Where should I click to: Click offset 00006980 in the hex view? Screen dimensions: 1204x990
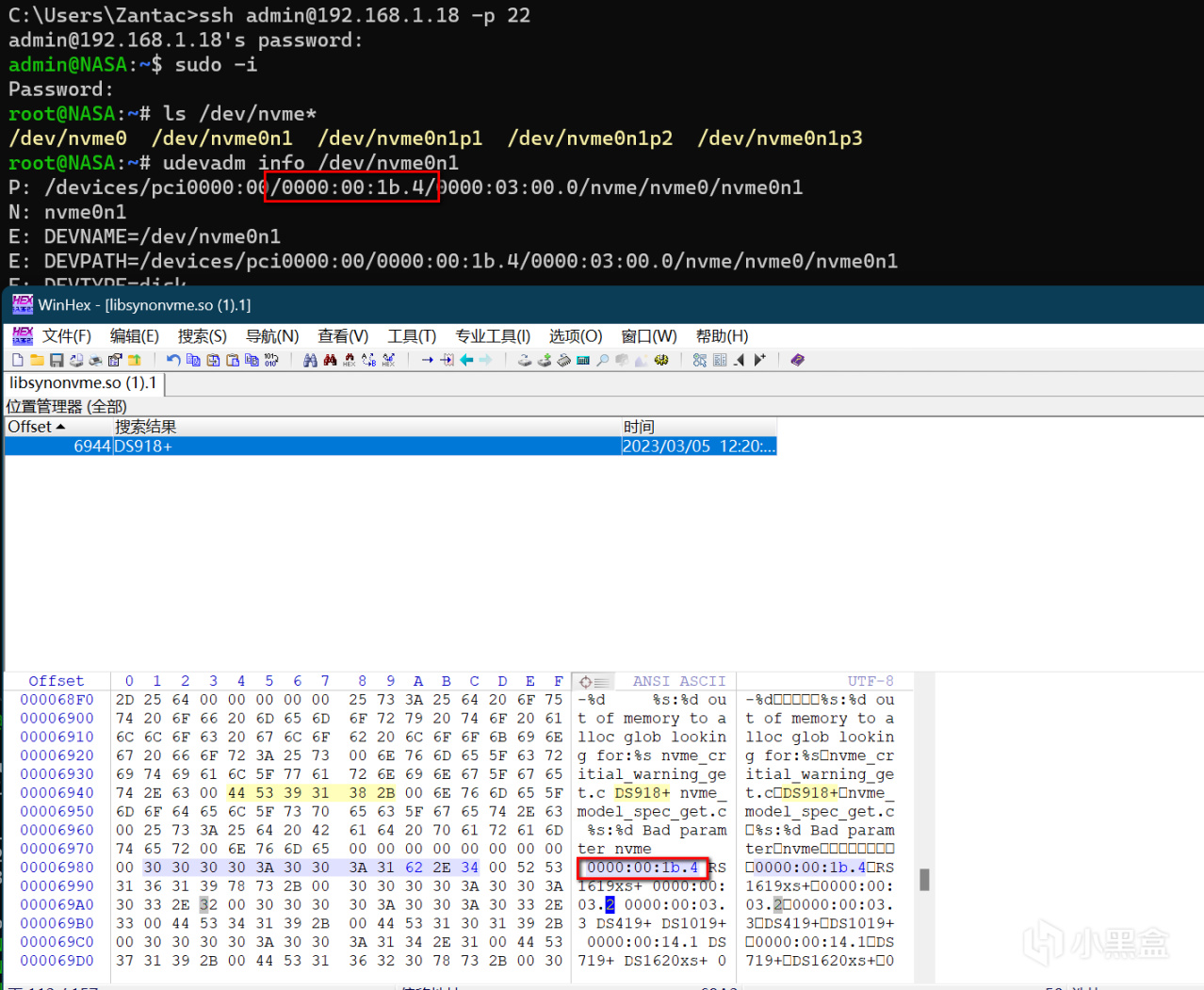coord(57,868)
